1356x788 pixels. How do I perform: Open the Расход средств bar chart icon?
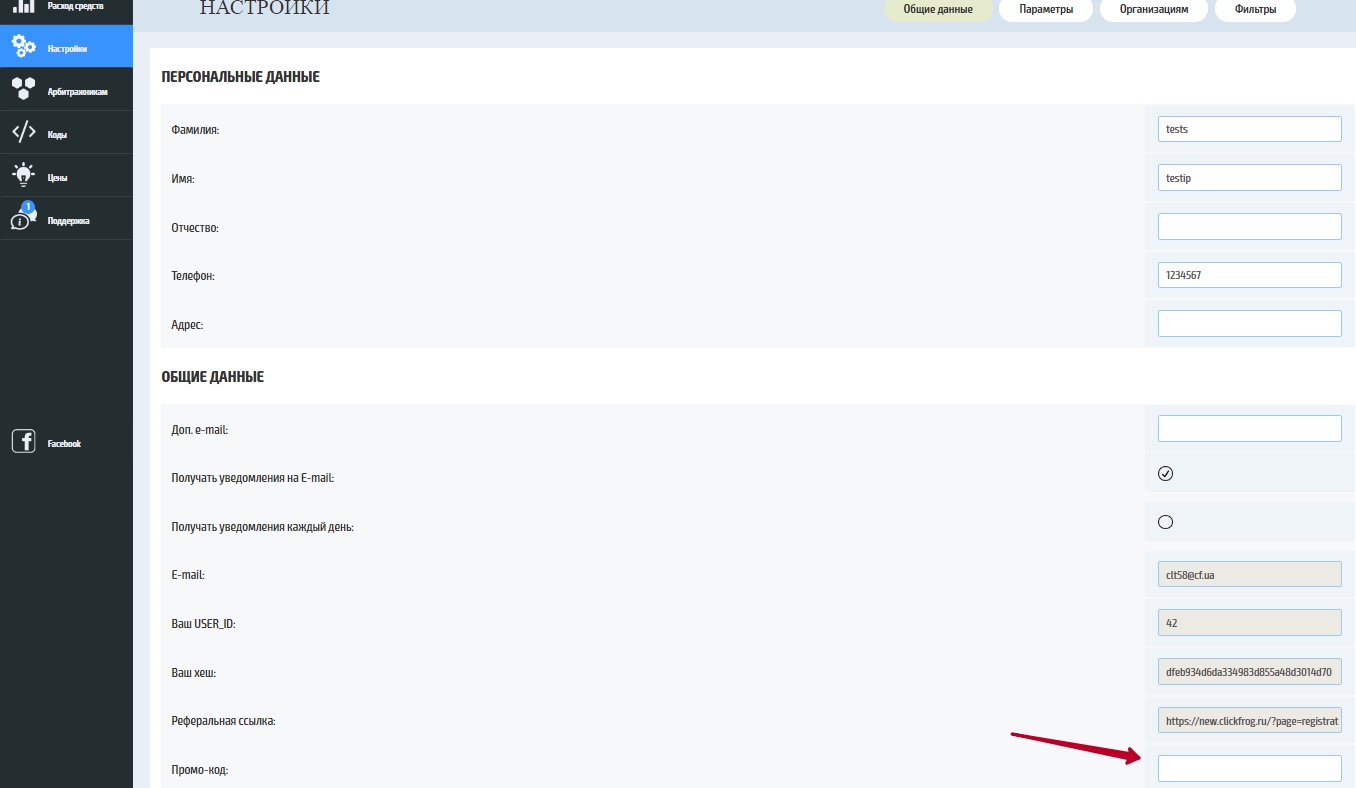(x=23, y=6)
